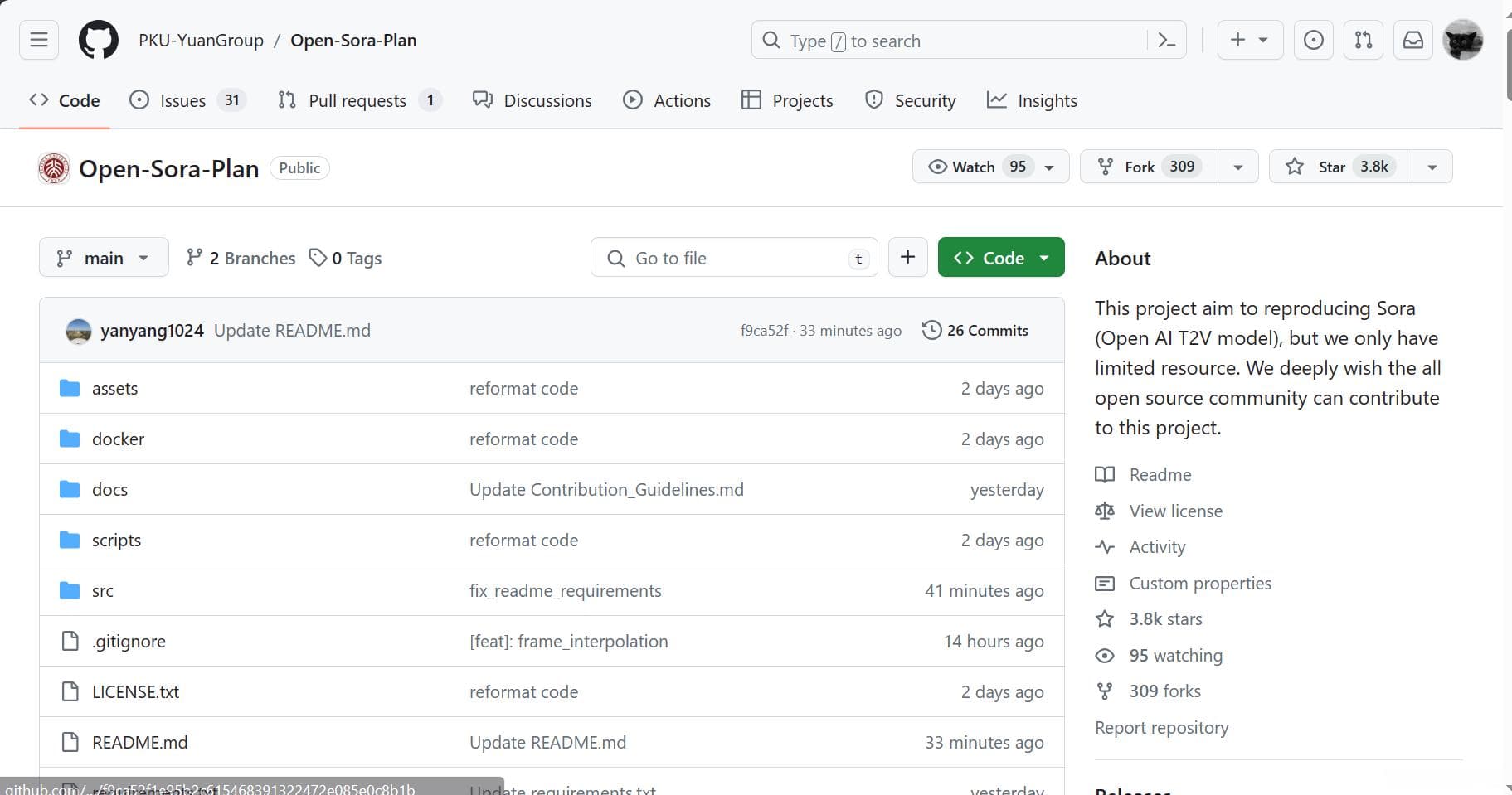Expand the Star lists dropdown arrow

(x=1432, y=167)
